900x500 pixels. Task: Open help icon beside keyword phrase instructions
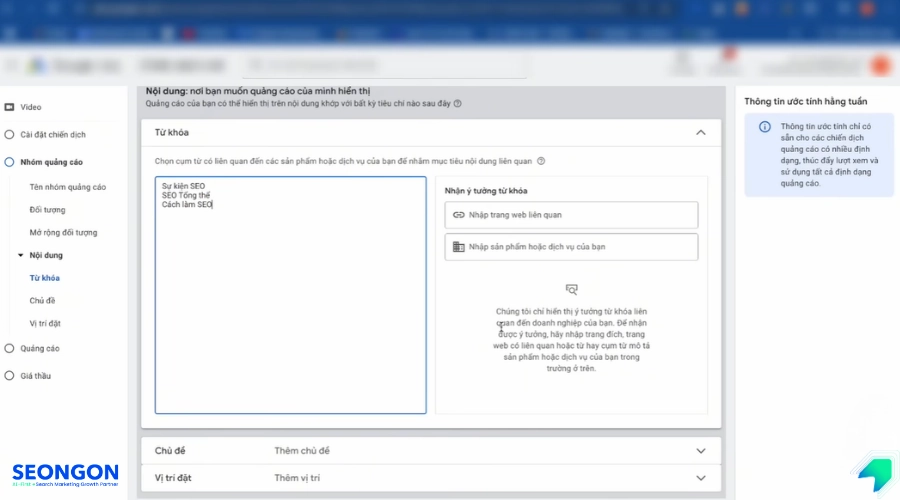pos(541,161)
